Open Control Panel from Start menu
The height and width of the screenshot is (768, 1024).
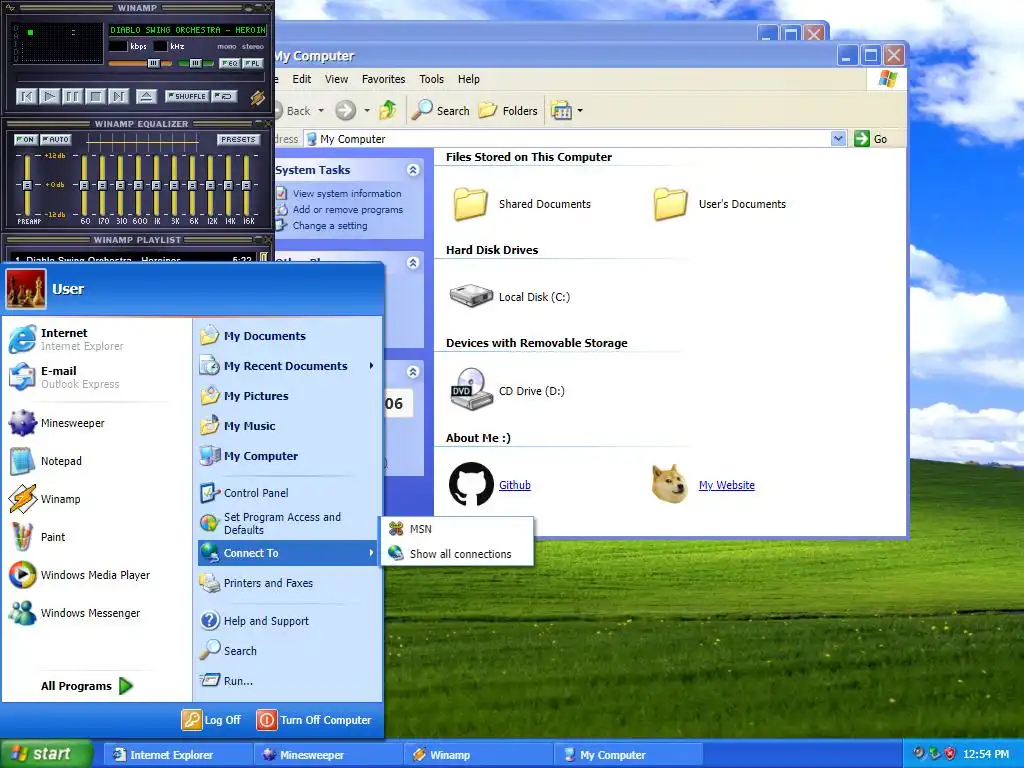289,493
